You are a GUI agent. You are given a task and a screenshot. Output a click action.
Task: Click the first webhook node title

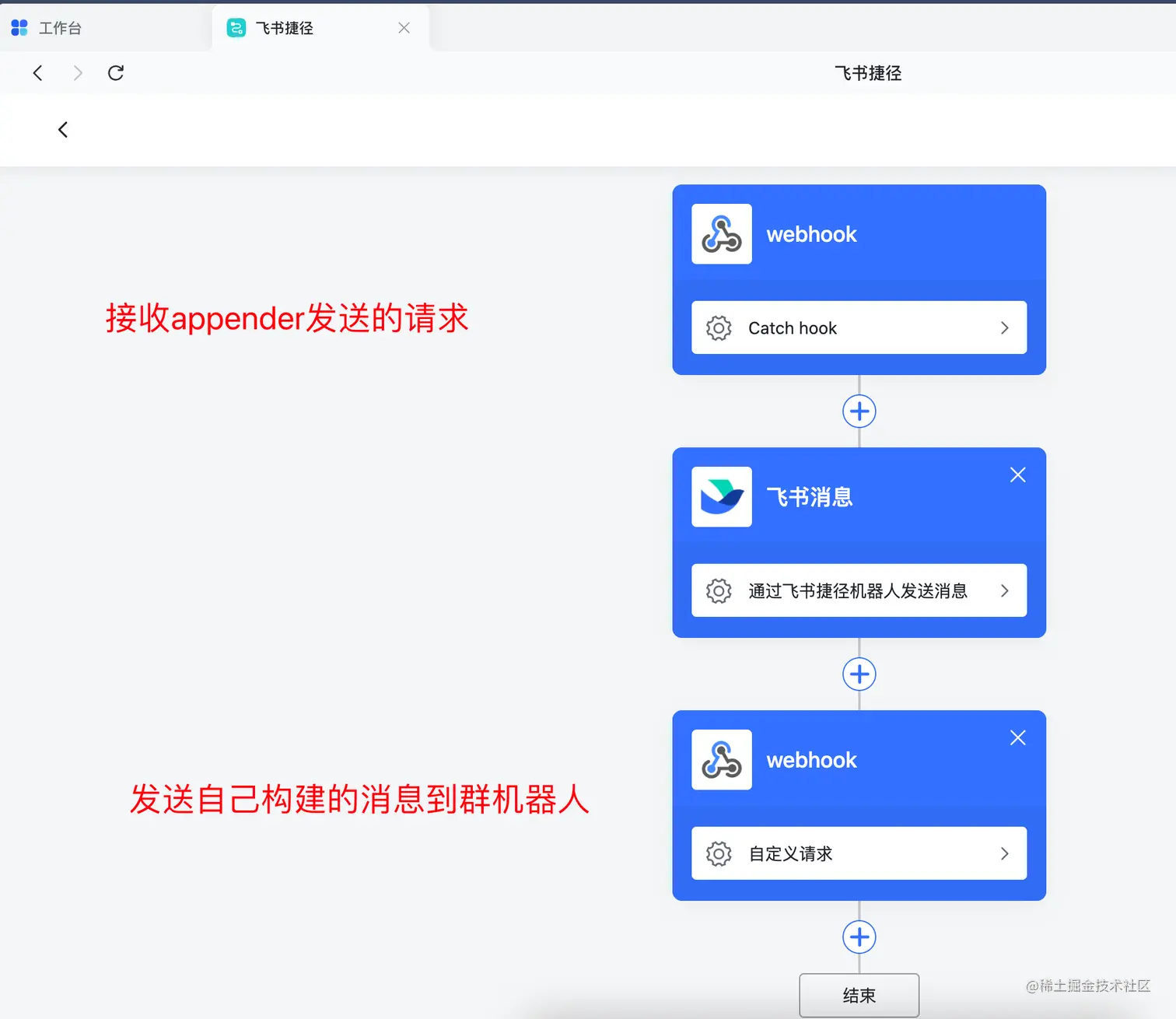pyautogui.click(x=811, y=234)
